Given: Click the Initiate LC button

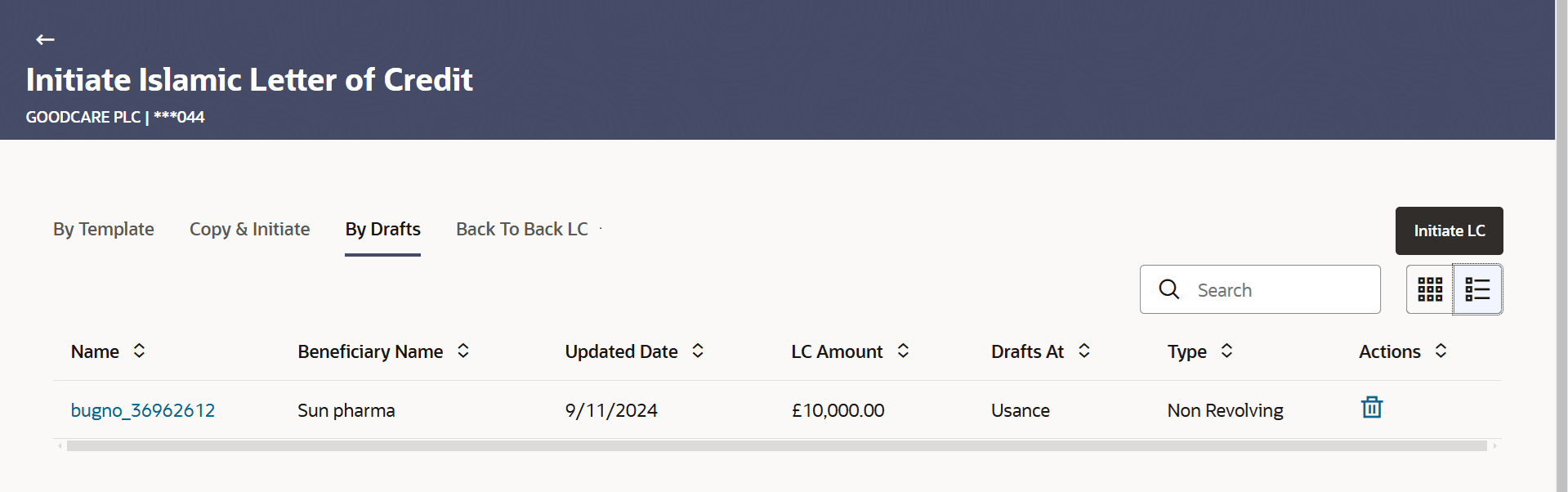Looking at the screenshot, I should click(1449, 230).
